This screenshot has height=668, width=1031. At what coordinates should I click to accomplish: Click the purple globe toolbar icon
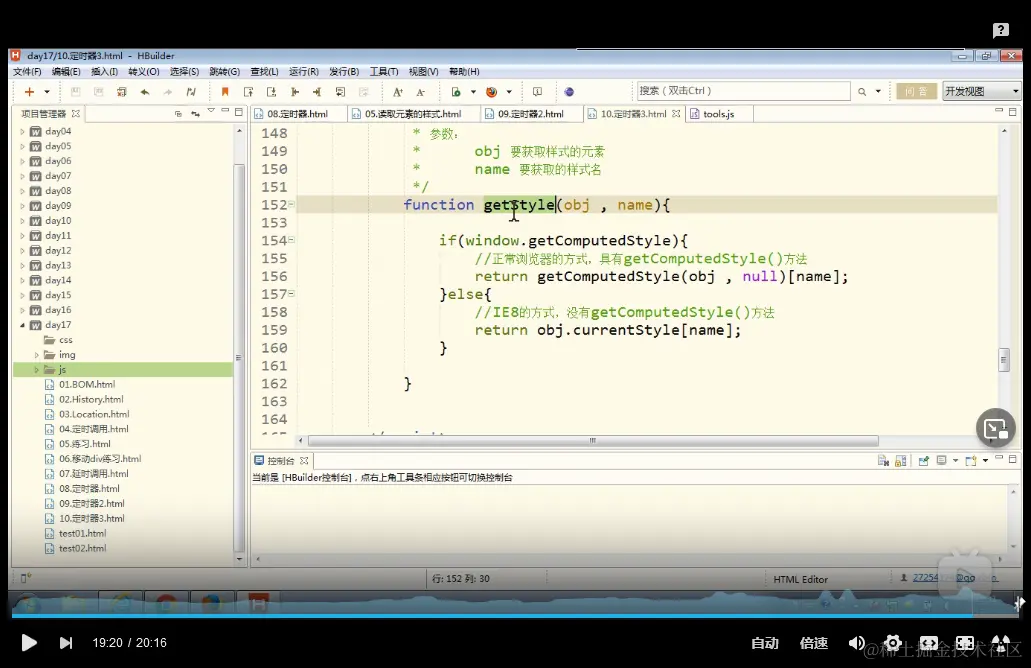pos(569,92)
